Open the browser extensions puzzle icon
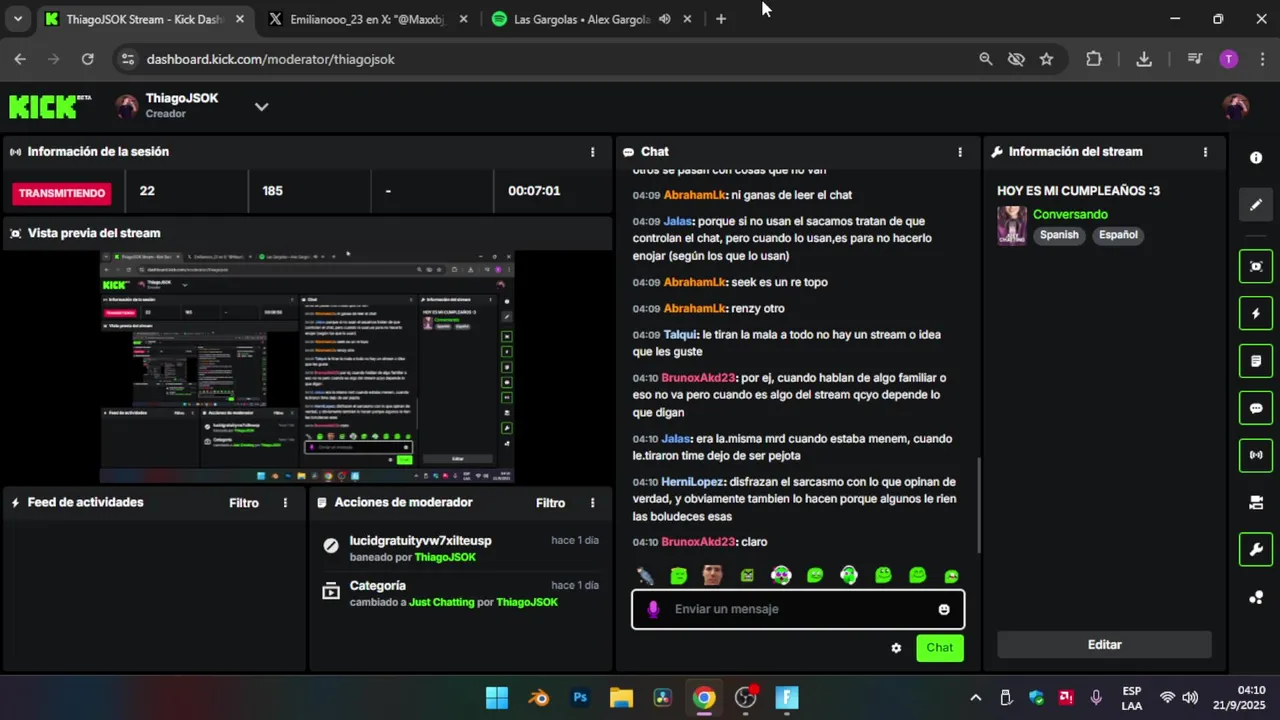This screenshot has height=720, width=1280. [1094, 59]
